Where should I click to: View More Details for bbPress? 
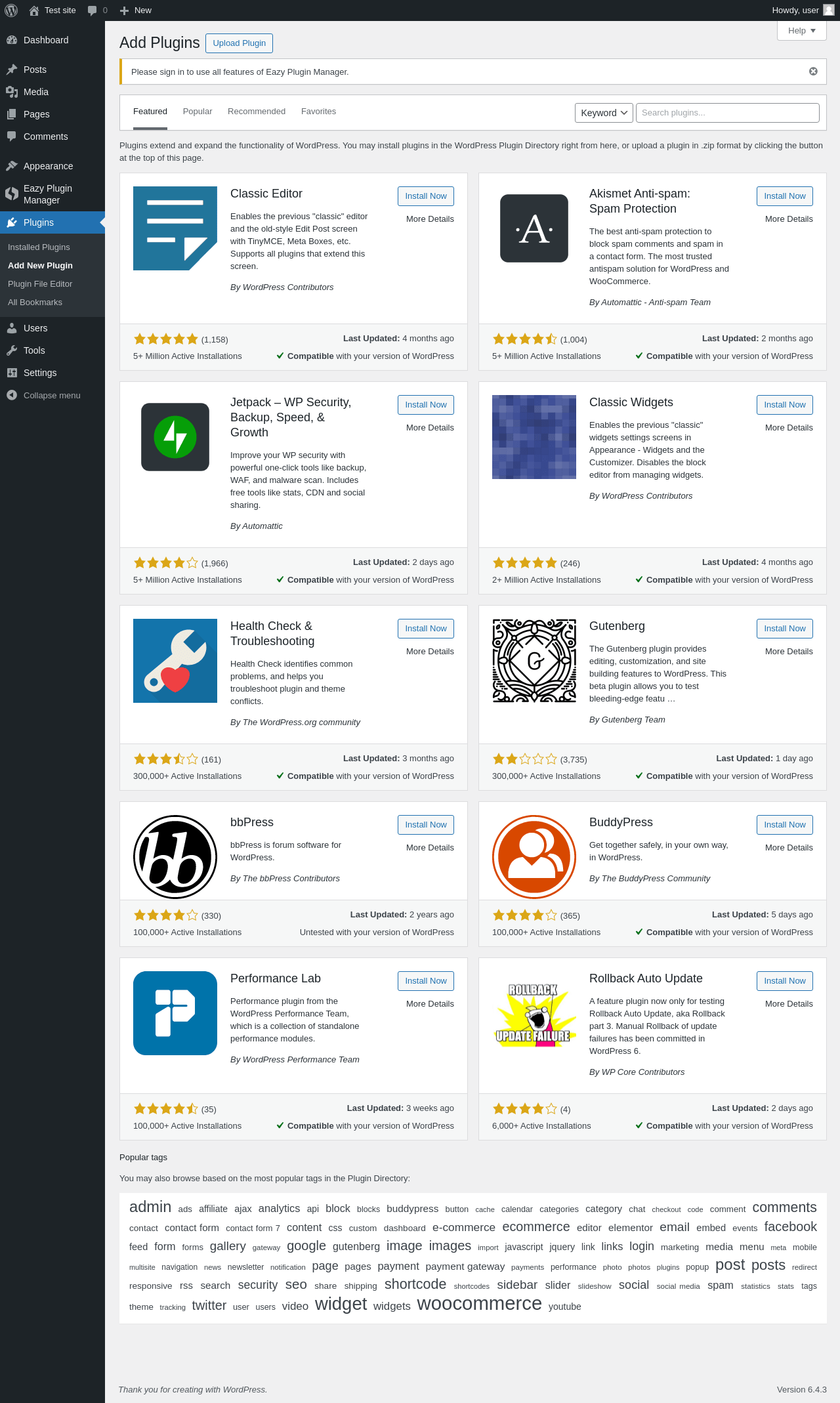pos(430,848)
